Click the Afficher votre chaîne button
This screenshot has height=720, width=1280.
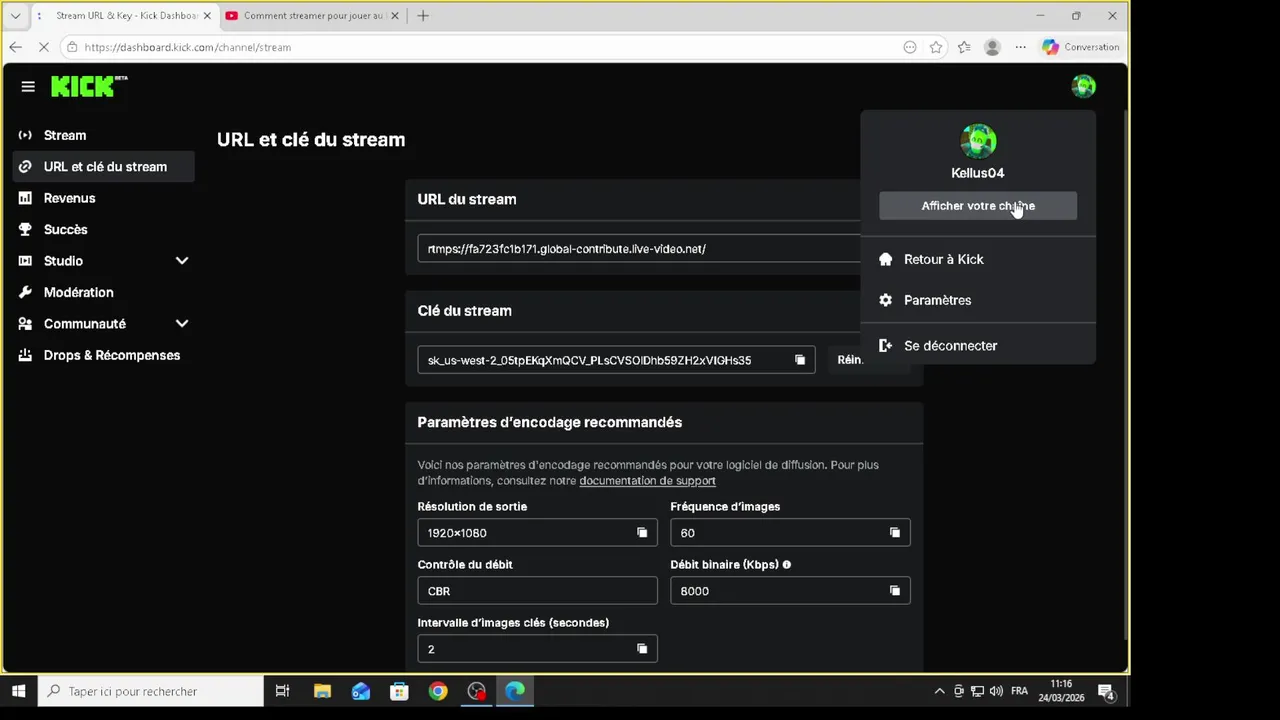978,206
